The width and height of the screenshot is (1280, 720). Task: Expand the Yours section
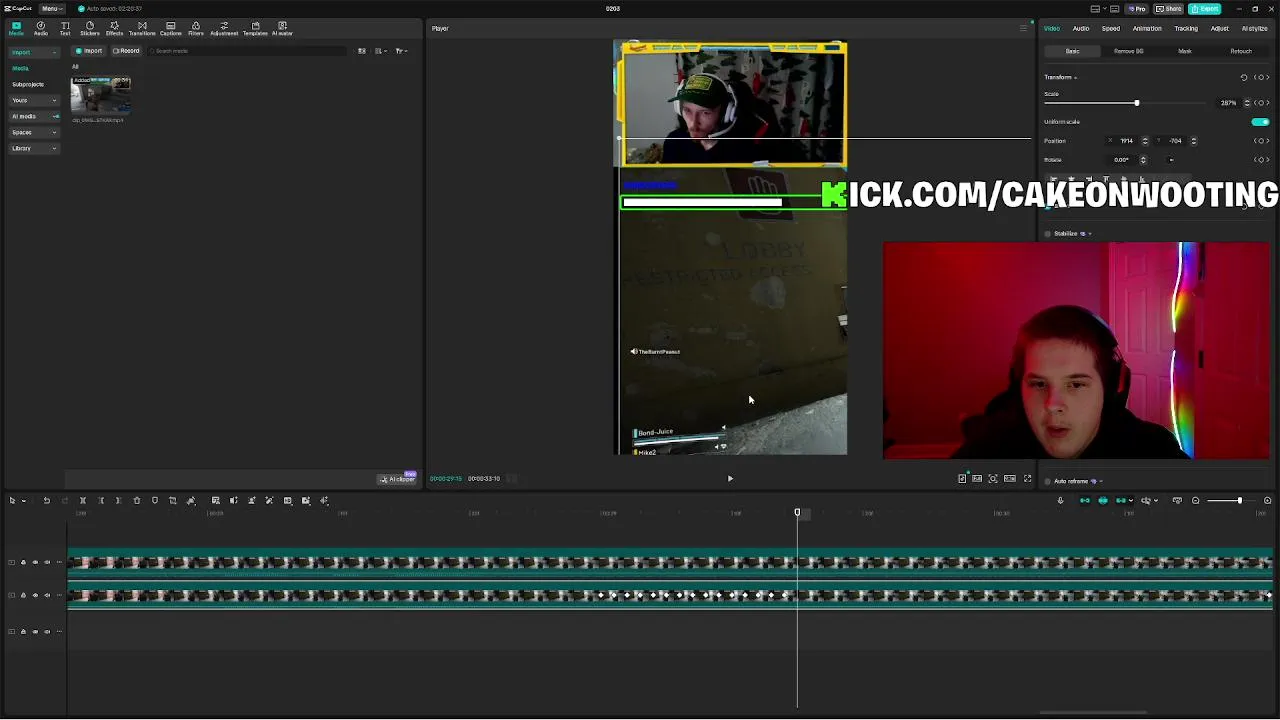(34, 100)
